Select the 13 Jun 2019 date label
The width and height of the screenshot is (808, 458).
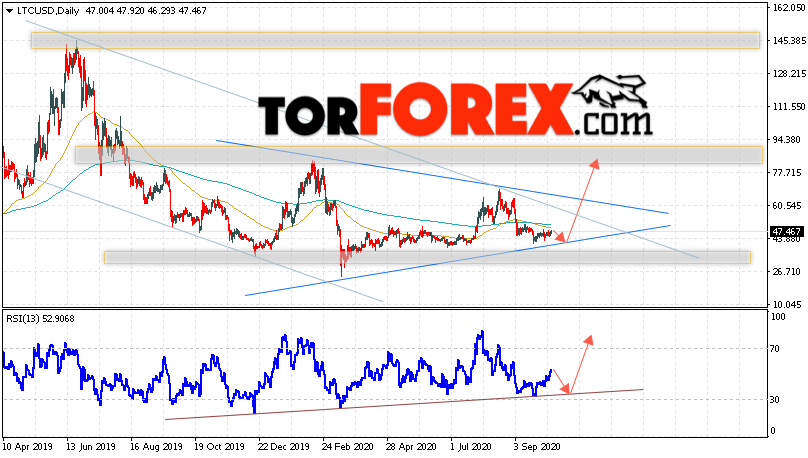[91, 447]
